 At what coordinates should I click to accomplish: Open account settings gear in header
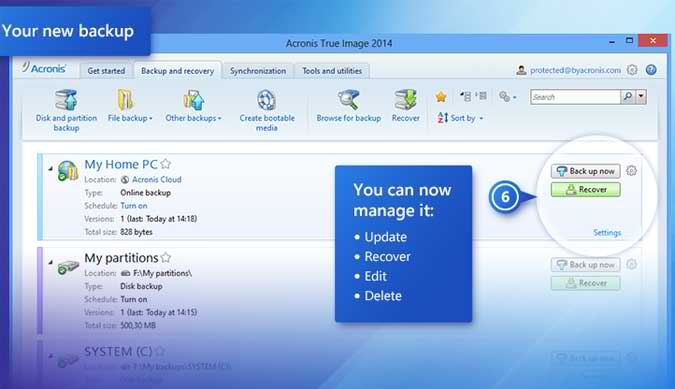632,70
